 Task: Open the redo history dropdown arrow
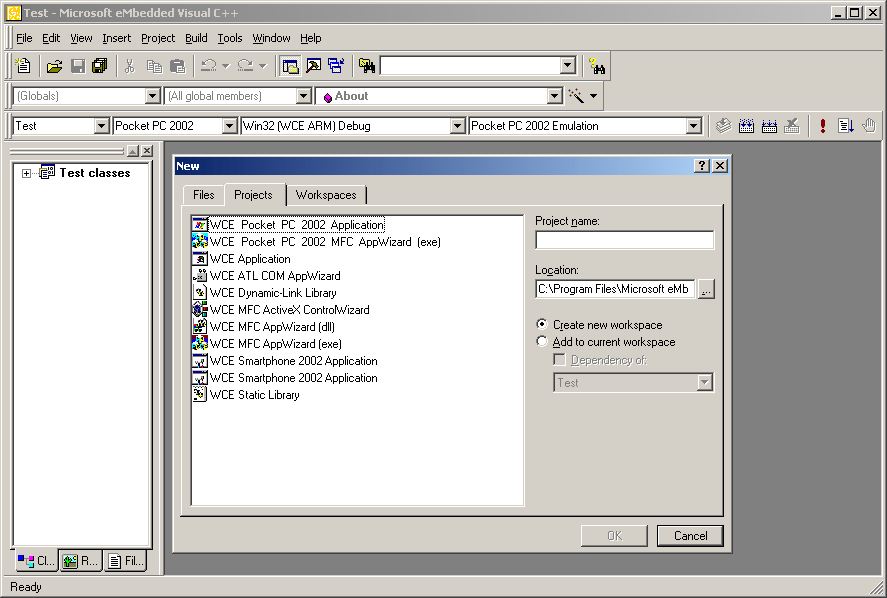262,66
